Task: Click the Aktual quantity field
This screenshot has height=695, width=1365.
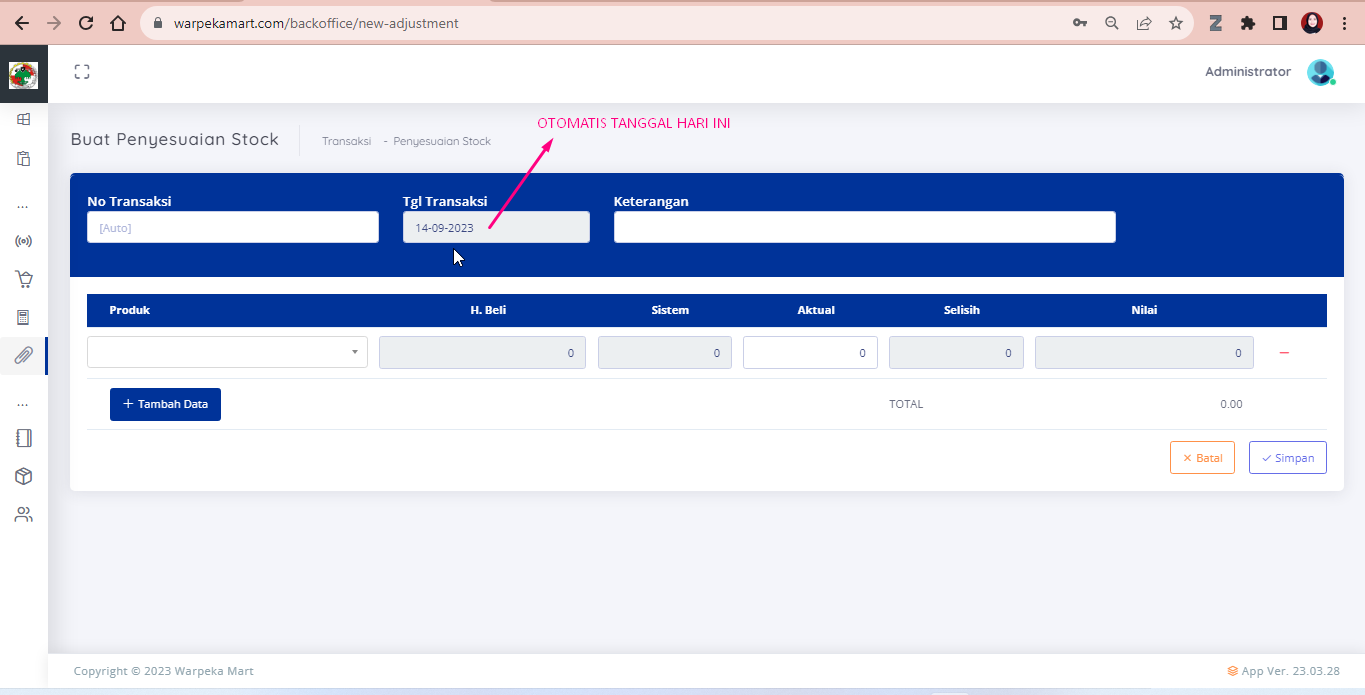Action: click(x=810, y=352)
